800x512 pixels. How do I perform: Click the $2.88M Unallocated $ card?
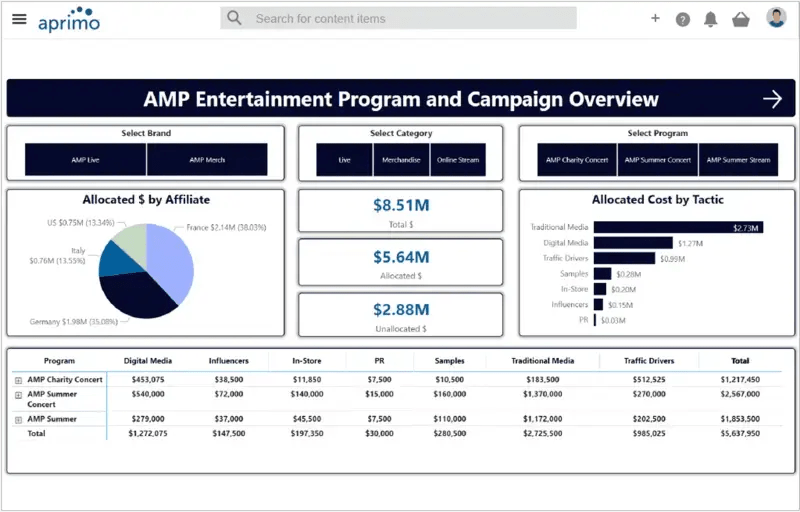pos(401,315)
